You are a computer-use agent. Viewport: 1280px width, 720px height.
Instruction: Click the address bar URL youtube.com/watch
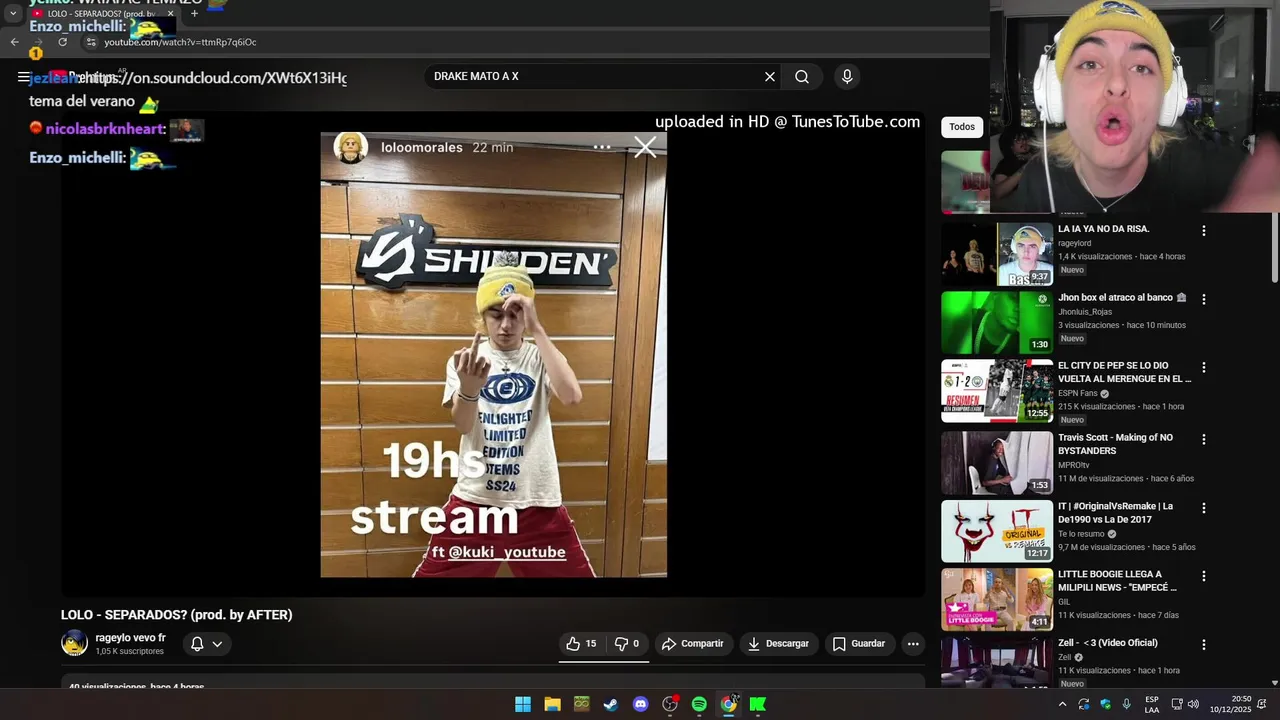pos(180,42)
